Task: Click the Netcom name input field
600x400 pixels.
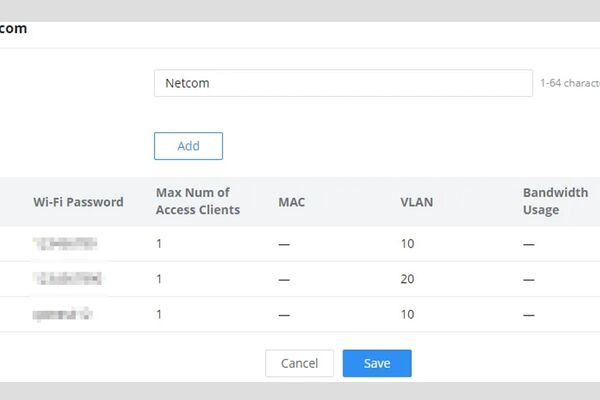Action: click(342, 83)
